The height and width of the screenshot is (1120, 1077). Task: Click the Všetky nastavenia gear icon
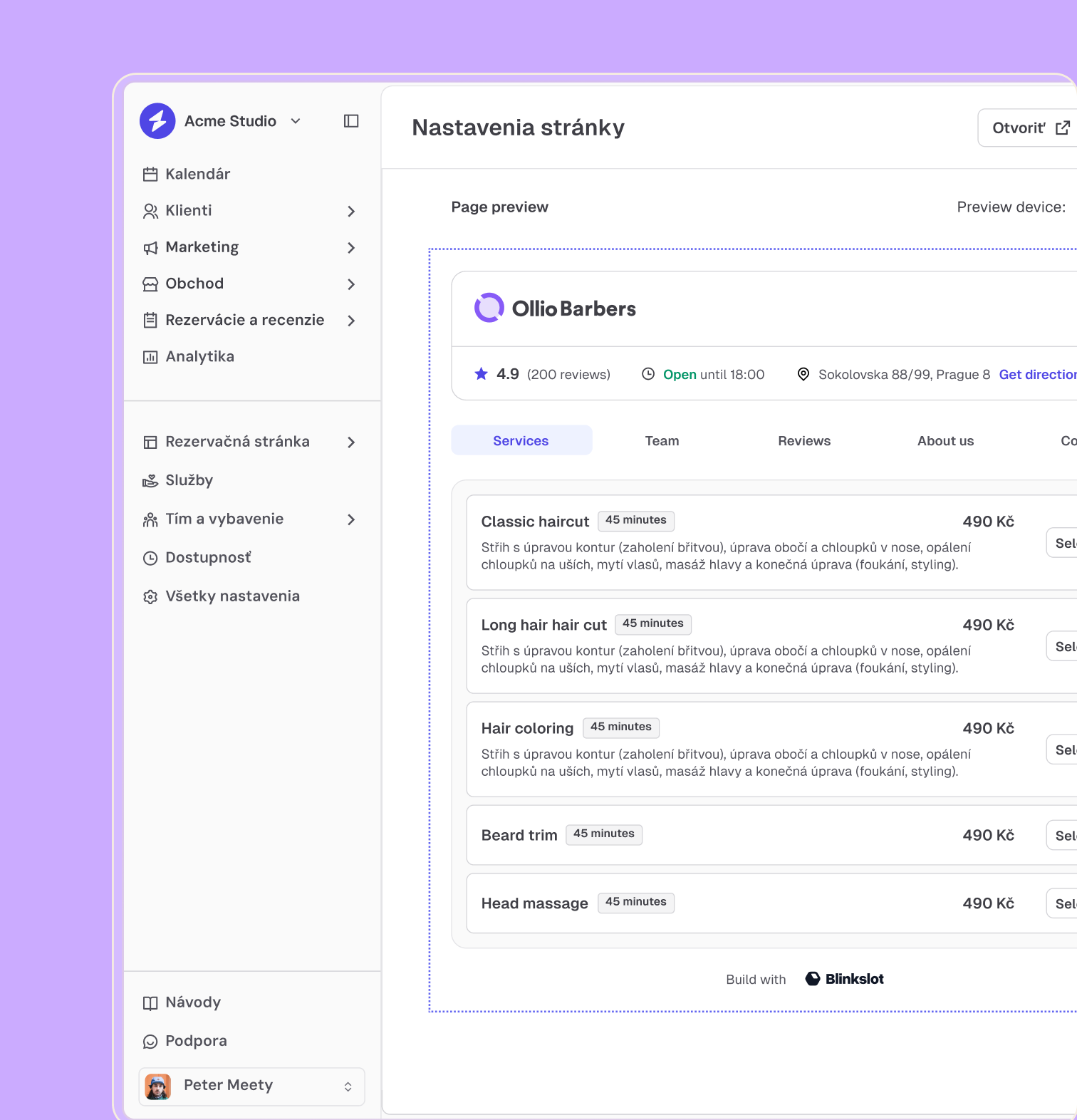(150, 597)
